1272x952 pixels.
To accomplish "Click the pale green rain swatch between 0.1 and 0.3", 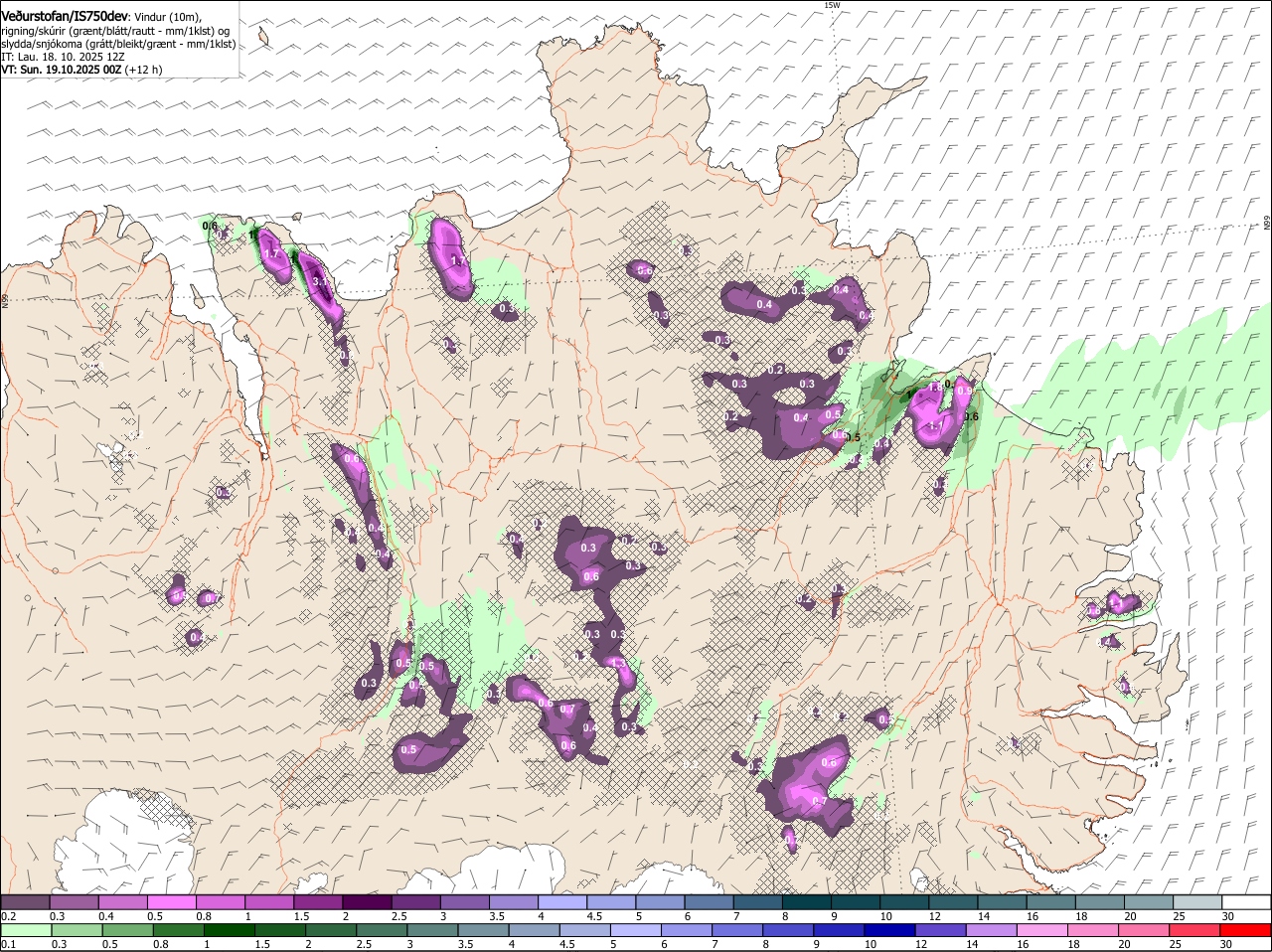I will coord(25,930).
